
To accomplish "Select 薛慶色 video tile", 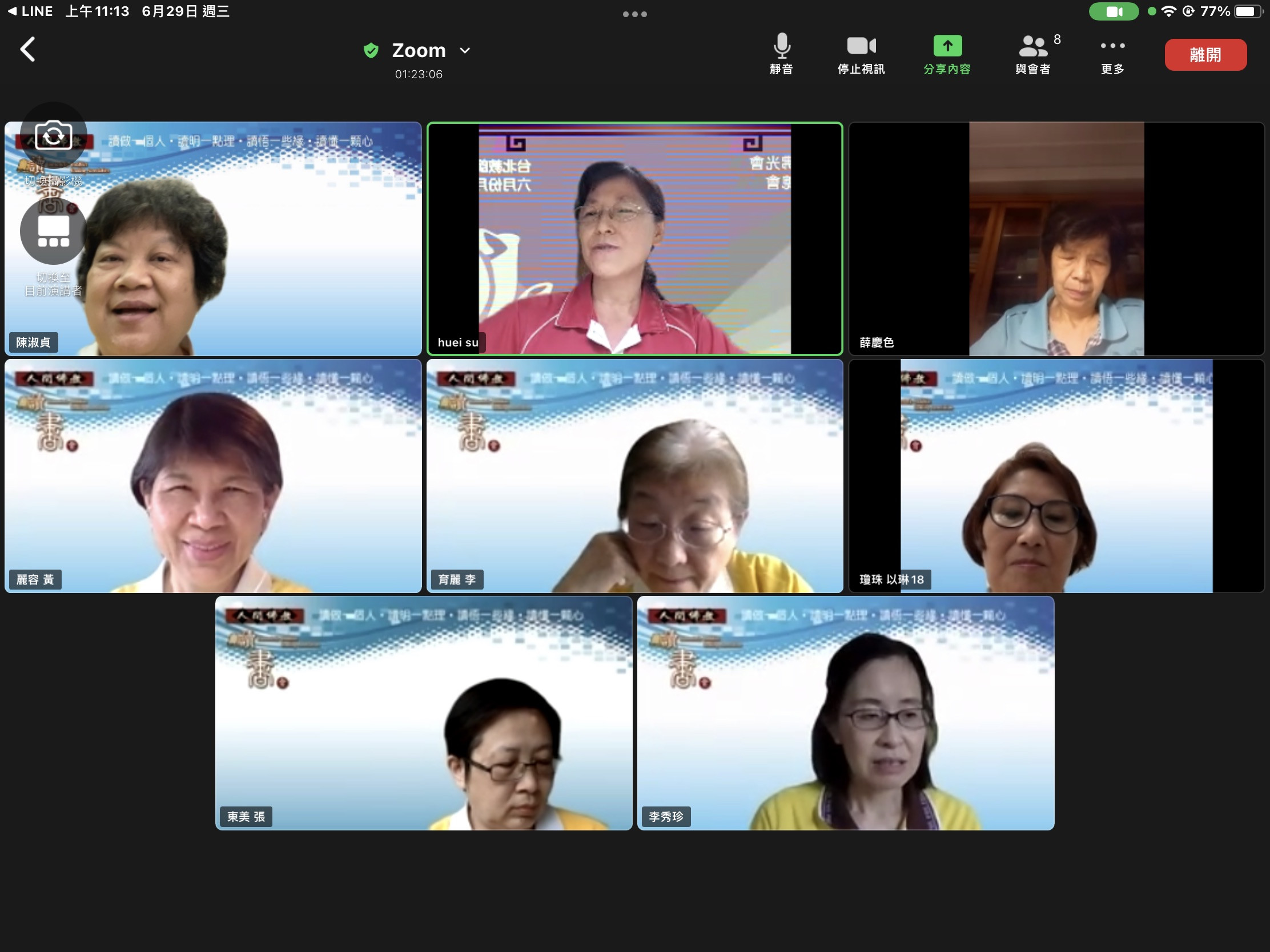I will [1056, 238].
